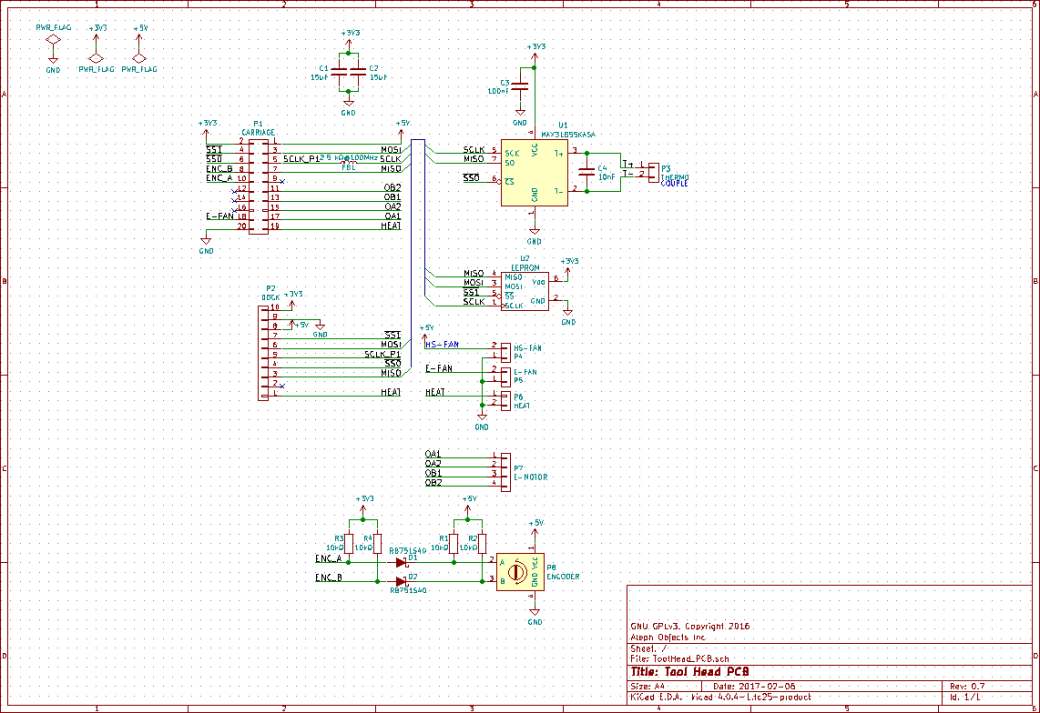This screenshot has height=713, width=1040.
Task: Select the C1 15uF capacitor
Action: point(338,72)
